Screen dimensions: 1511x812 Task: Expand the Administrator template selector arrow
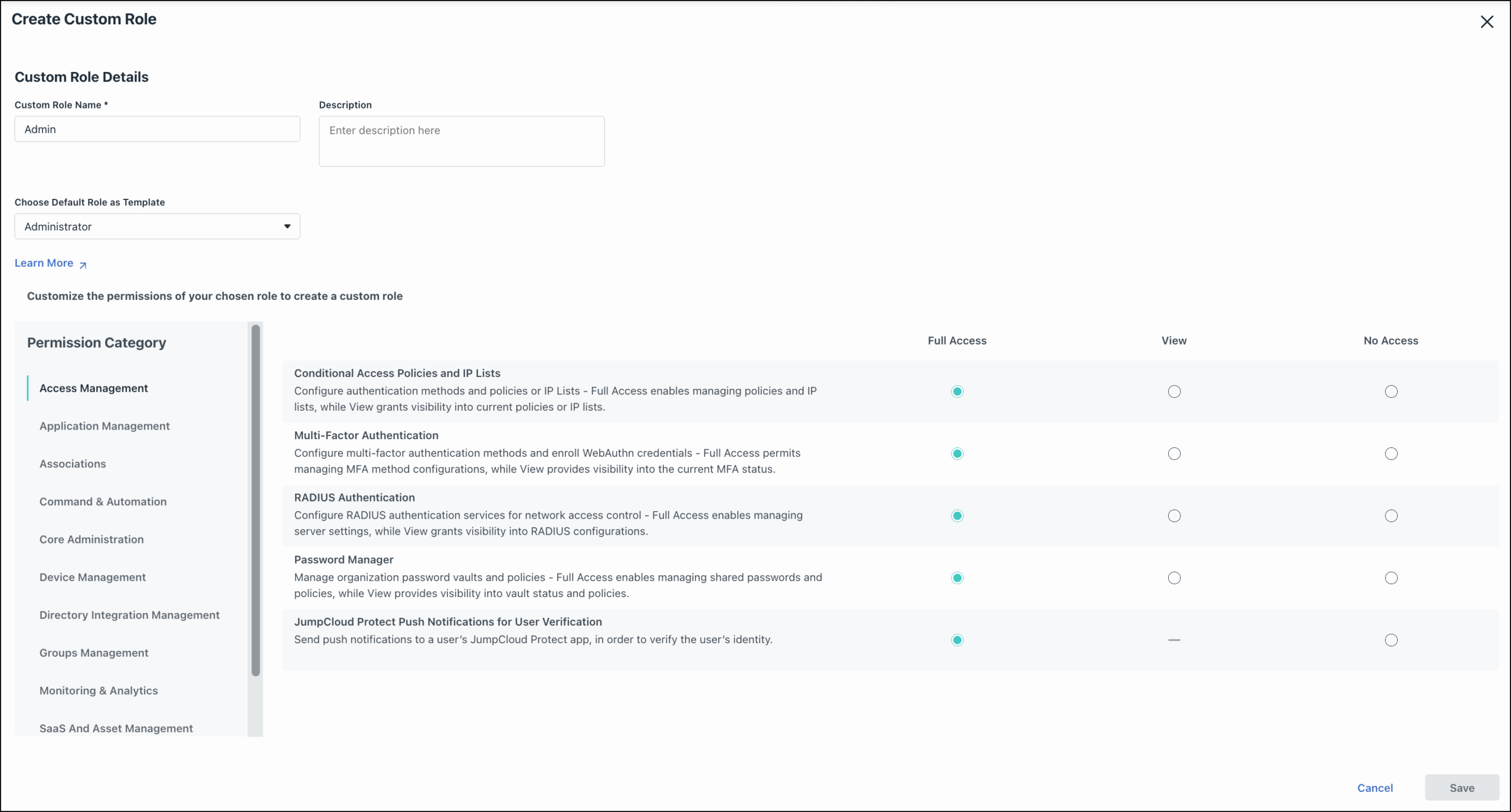(x=287, y=226)
